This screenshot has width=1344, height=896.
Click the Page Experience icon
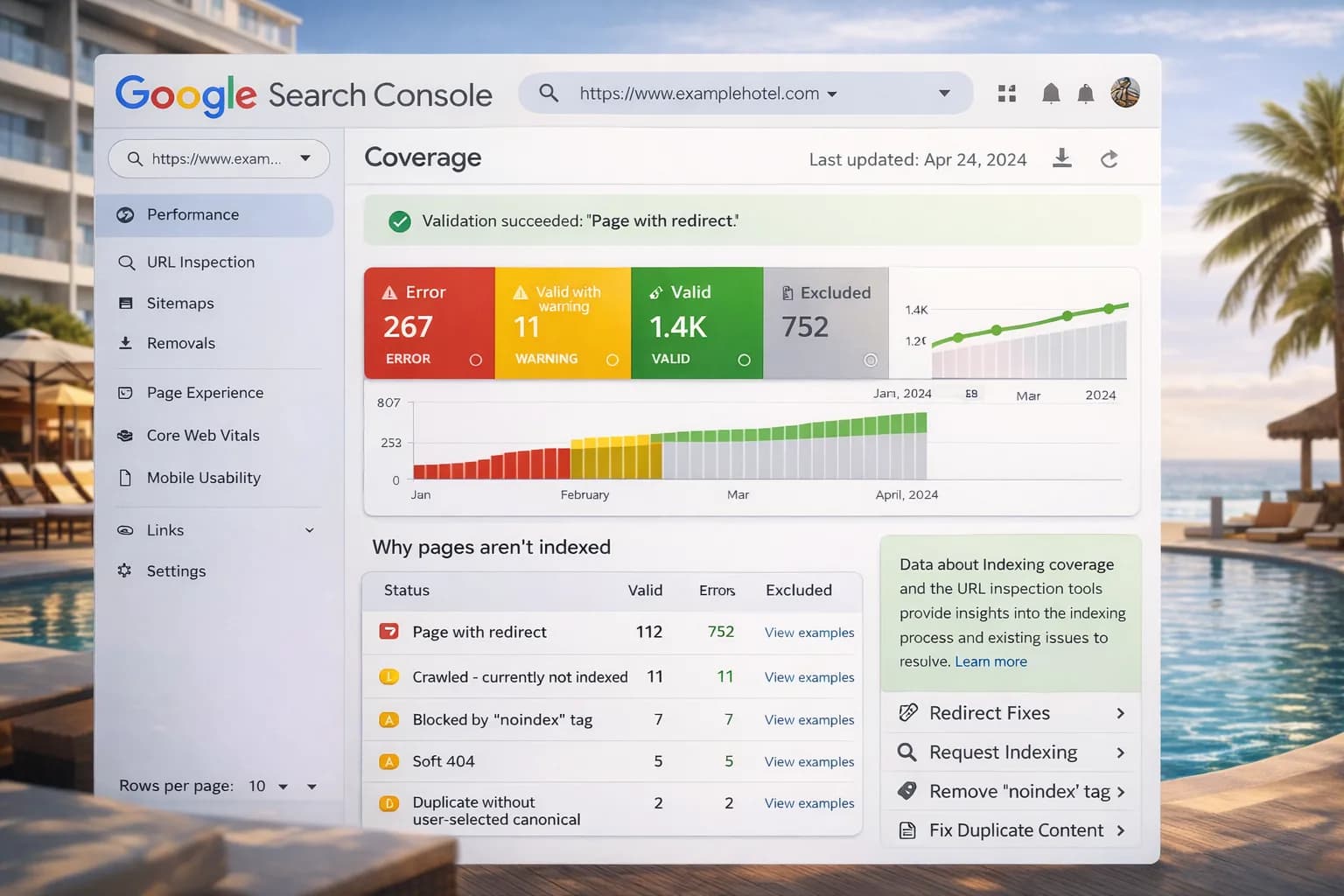click(125, 393)
